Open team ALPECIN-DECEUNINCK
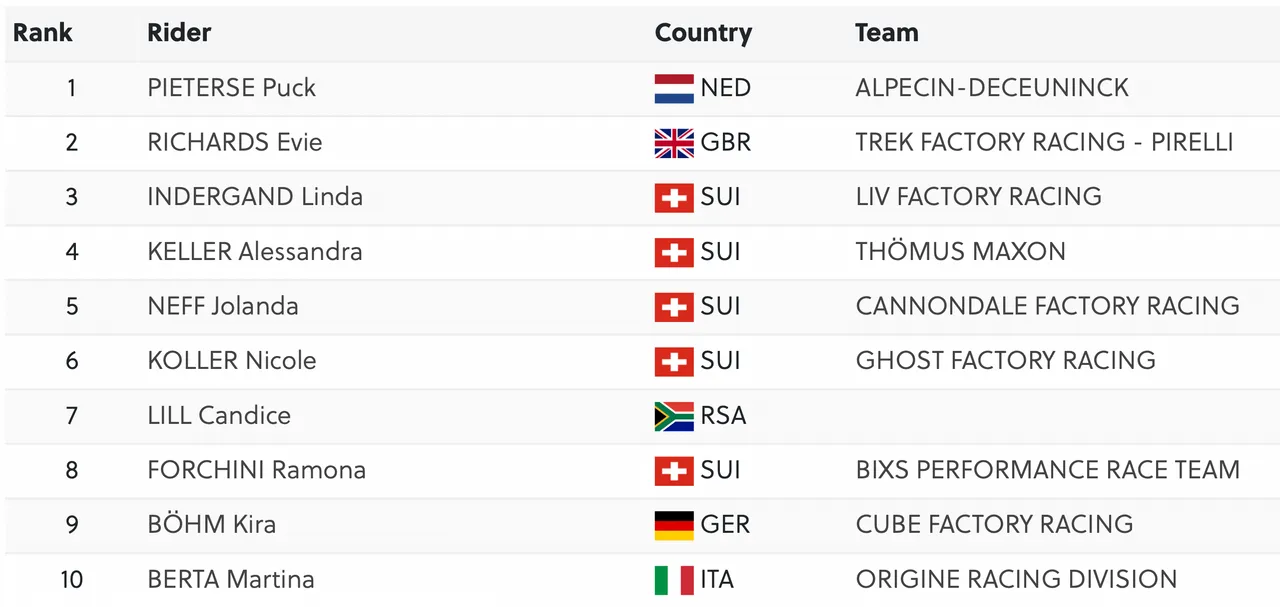Viewport: 1280px width, 607px height. pyautogui.click(x=992, y=88)
